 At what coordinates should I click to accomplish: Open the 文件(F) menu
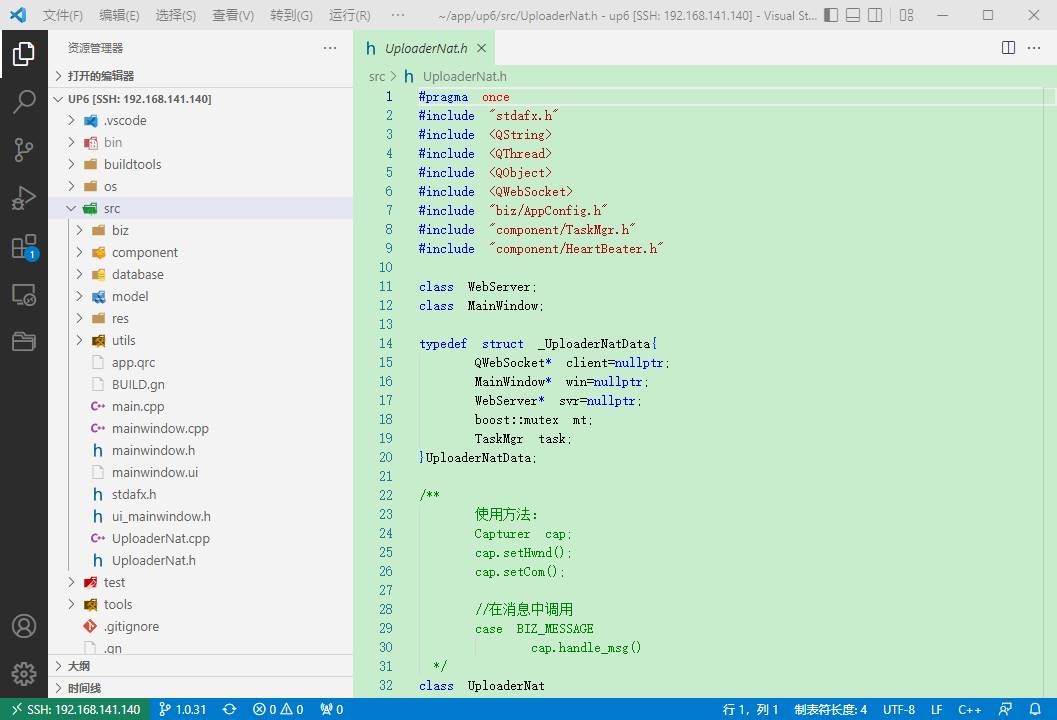pos(63,15)
